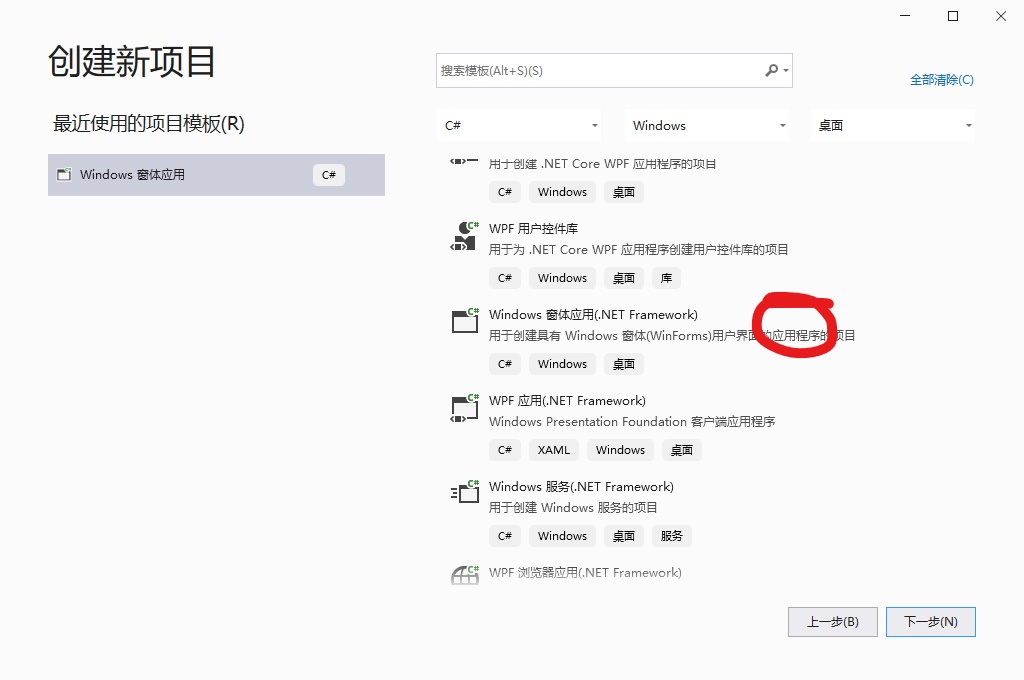Open the C# language filter dropdown
This screenshot has width=1024, height=680.
(x=519, y=125)
